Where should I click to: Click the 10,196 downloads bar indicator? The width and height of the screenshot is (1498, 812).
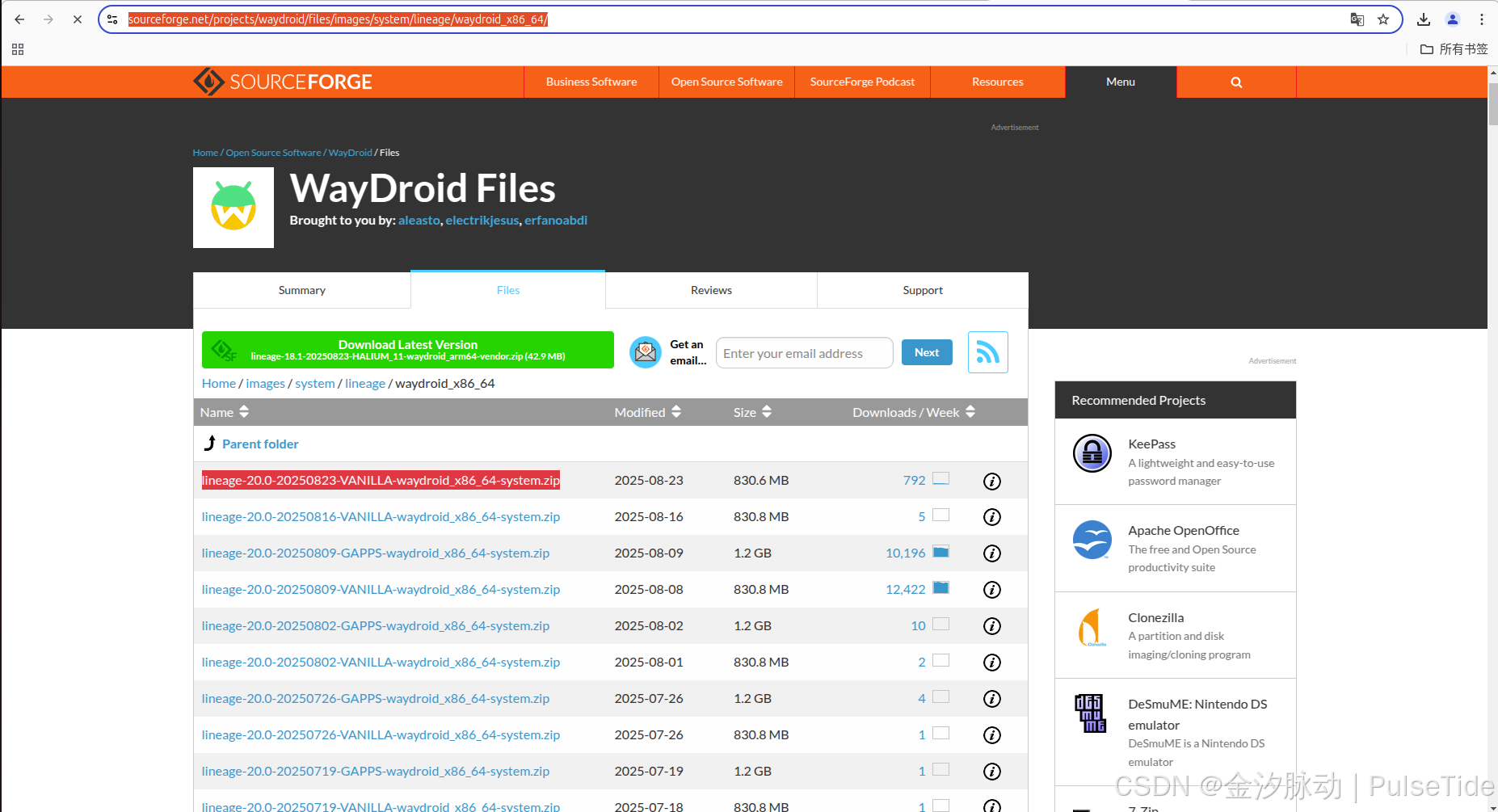click(x=940, y=552)
